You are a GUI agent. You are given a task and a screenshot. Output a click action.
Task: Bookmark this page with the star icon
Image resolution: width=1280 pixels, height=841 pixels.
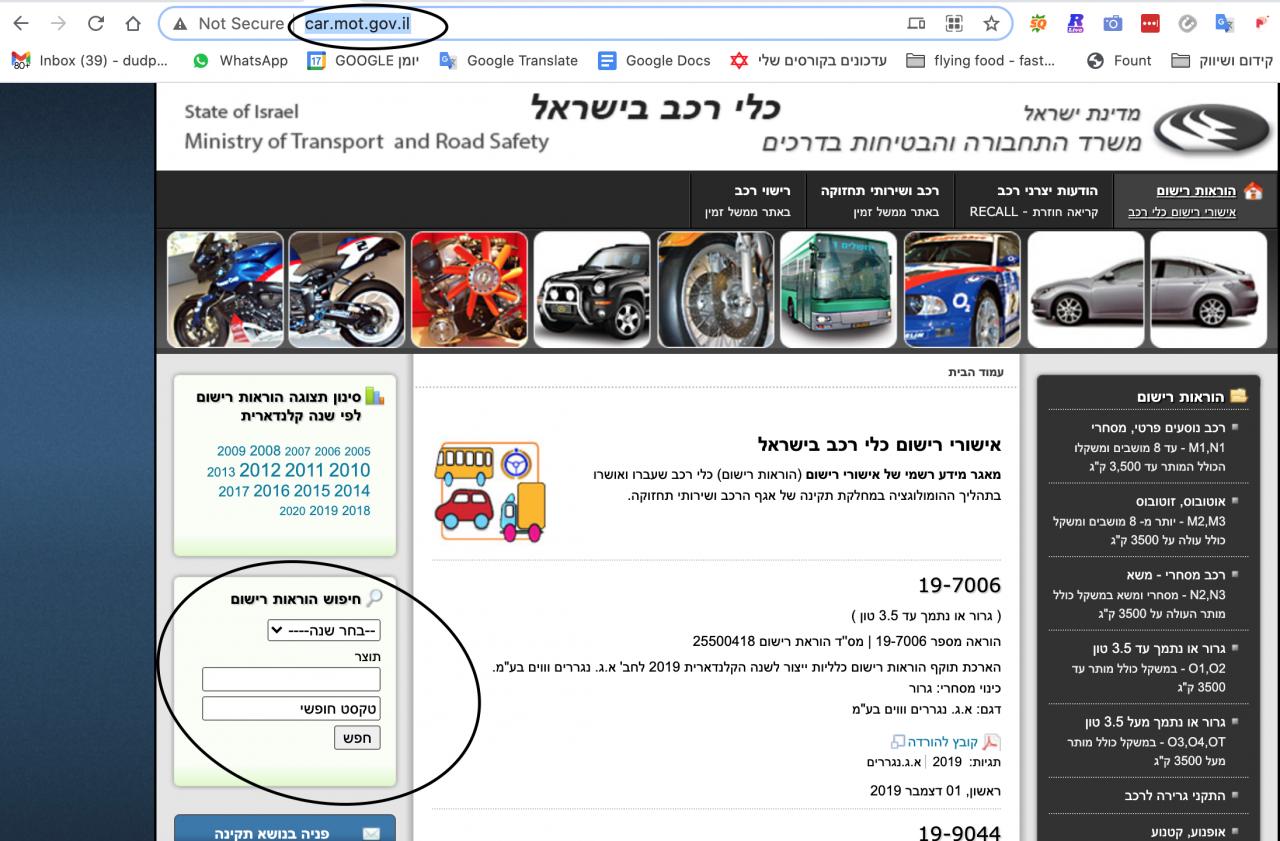coord(991,23)
